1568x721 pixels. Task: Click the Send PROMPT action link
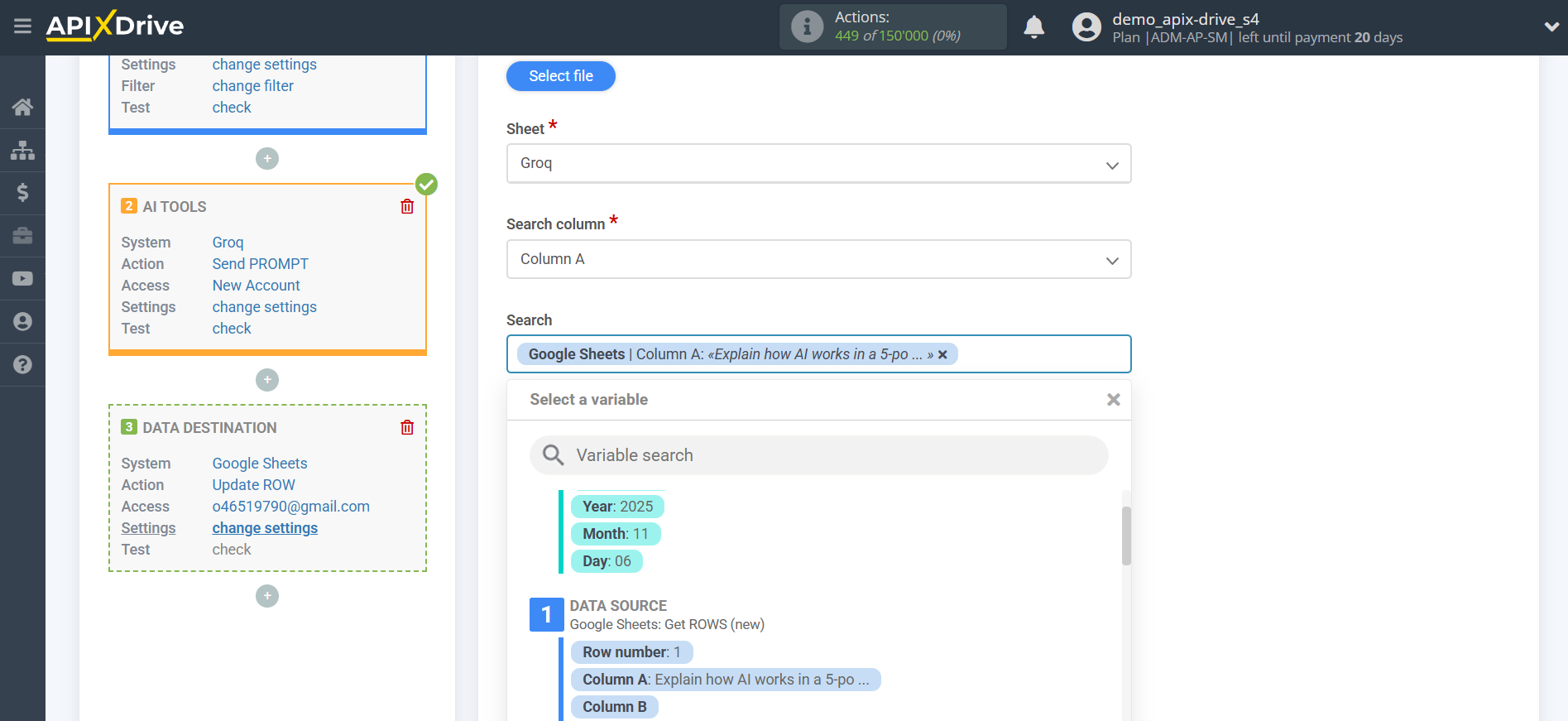click(x=260, y=264)
